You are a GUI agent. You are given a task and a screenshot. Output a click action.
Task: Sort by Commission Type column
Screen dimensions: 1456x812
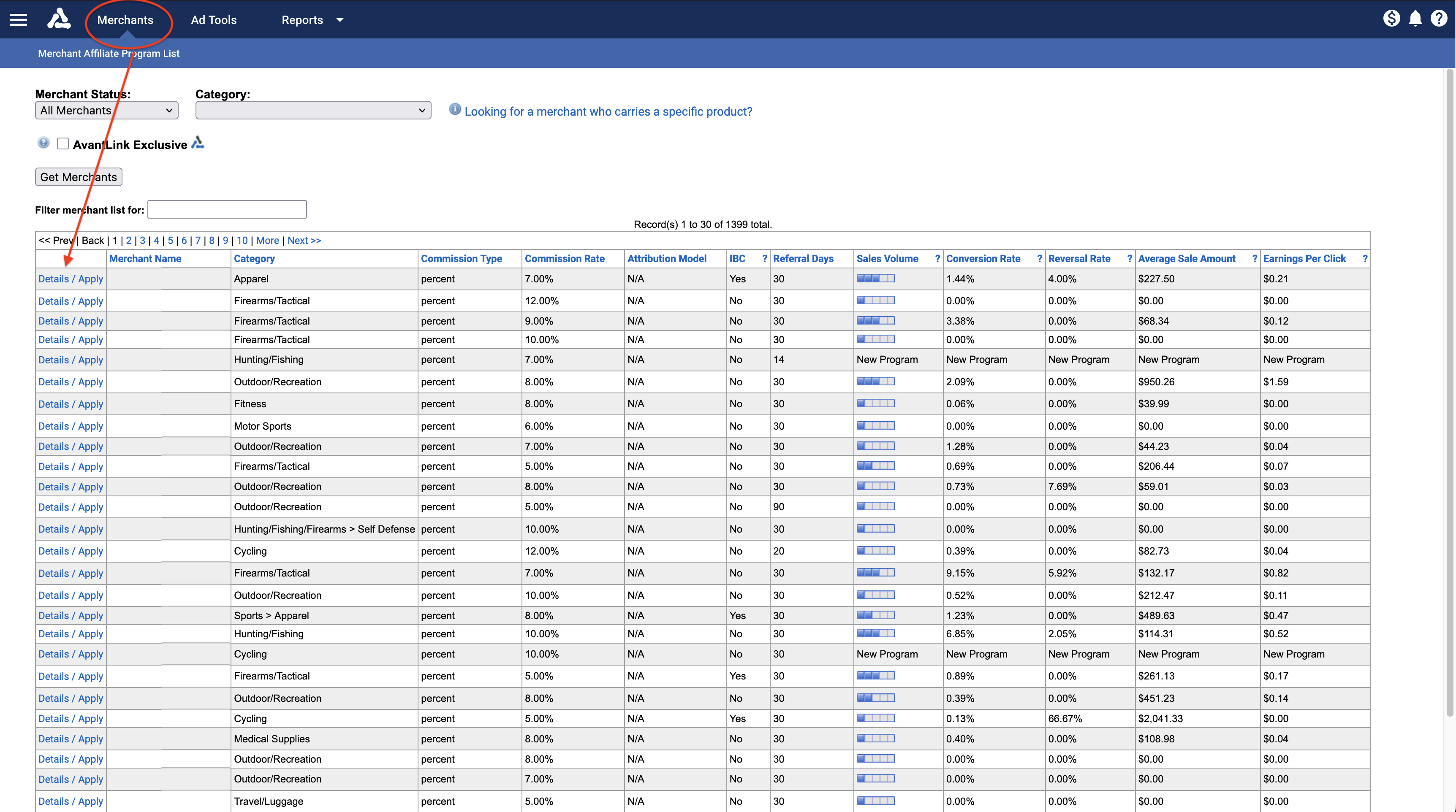click(x=461, y=259)
